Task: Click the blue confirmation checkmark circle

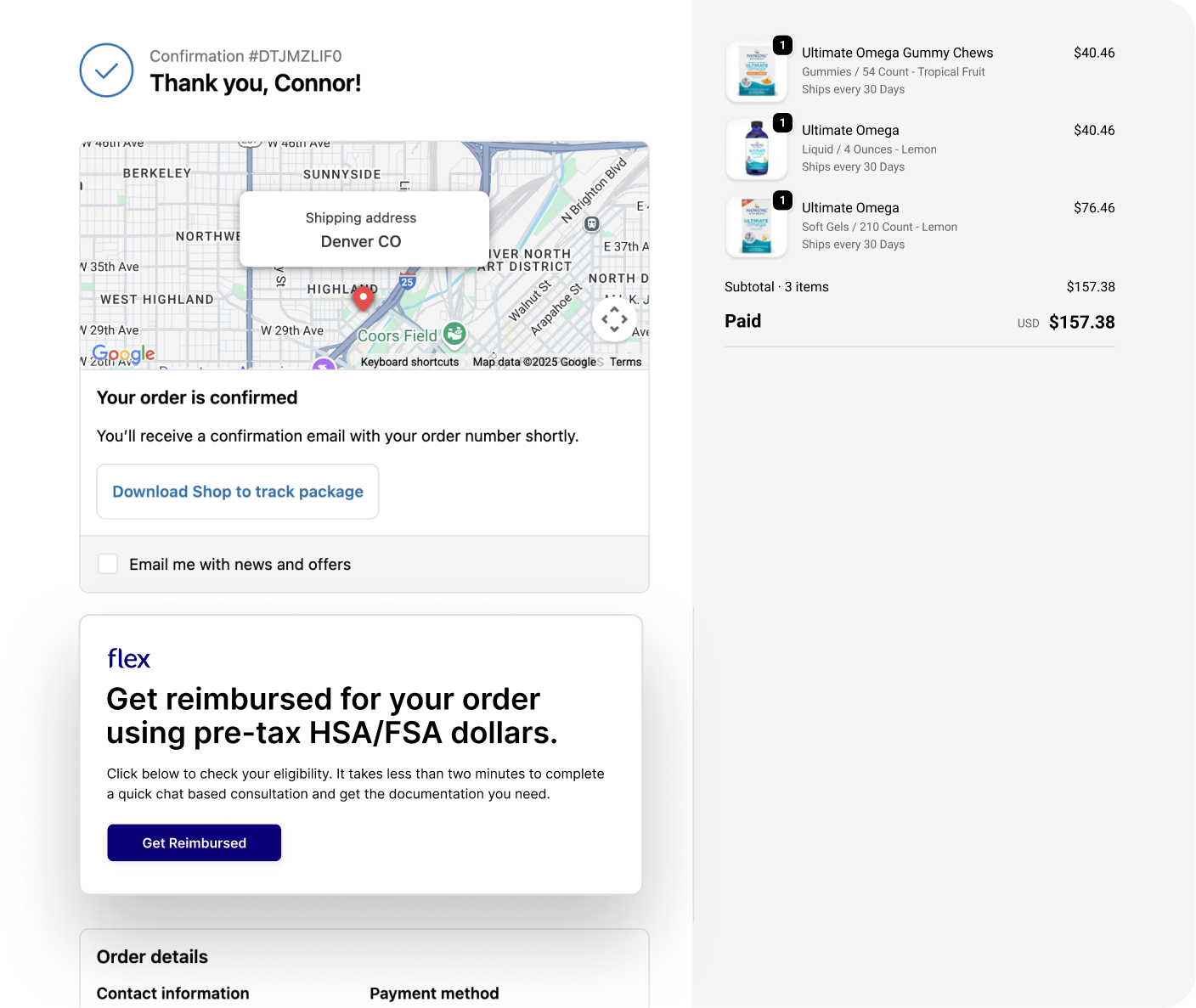Action: 106,70
